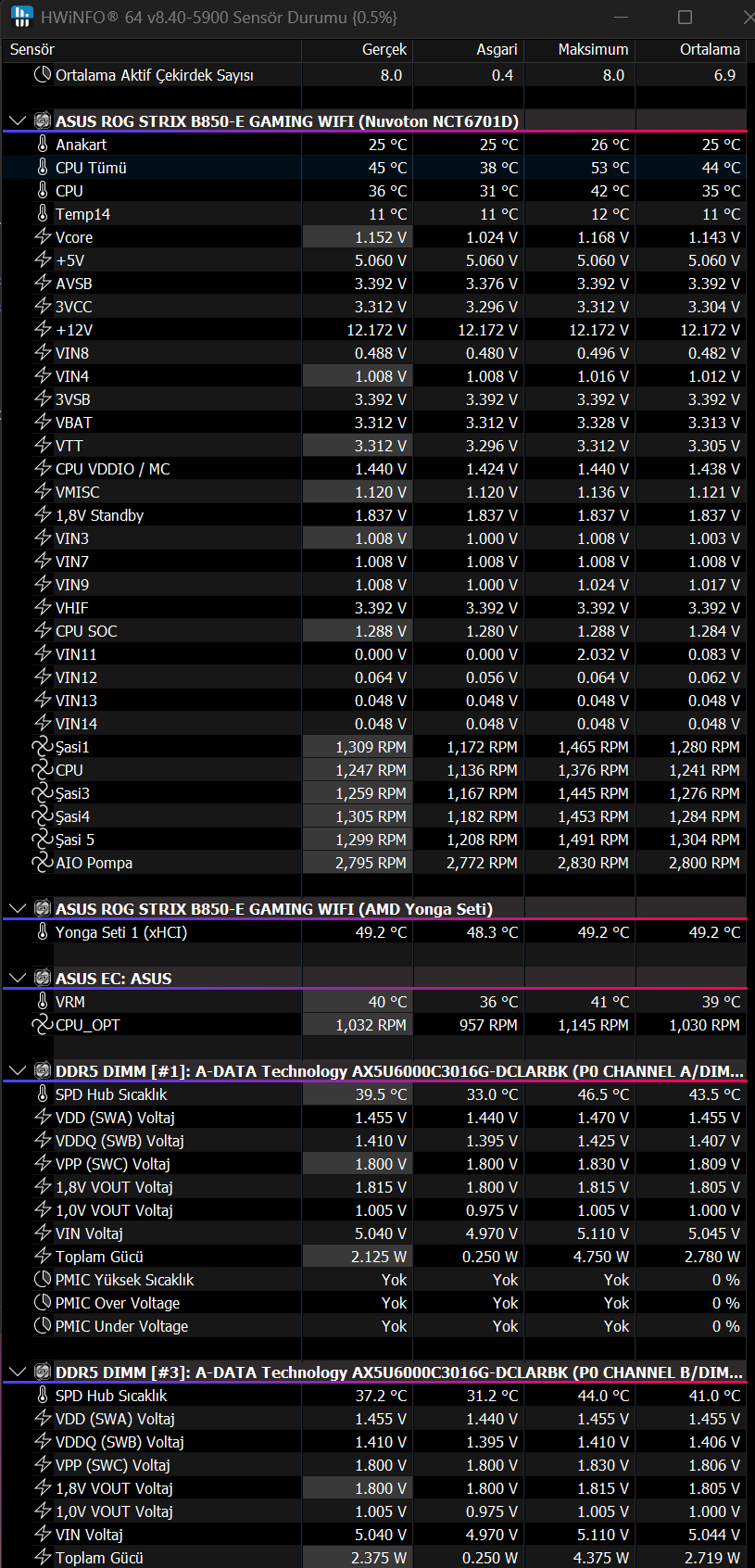Click the clock icon beside Ortalama Aktif Çekirdek Sayısı
The width and height of the screenshot is (755, 1568).
point(43,74)
